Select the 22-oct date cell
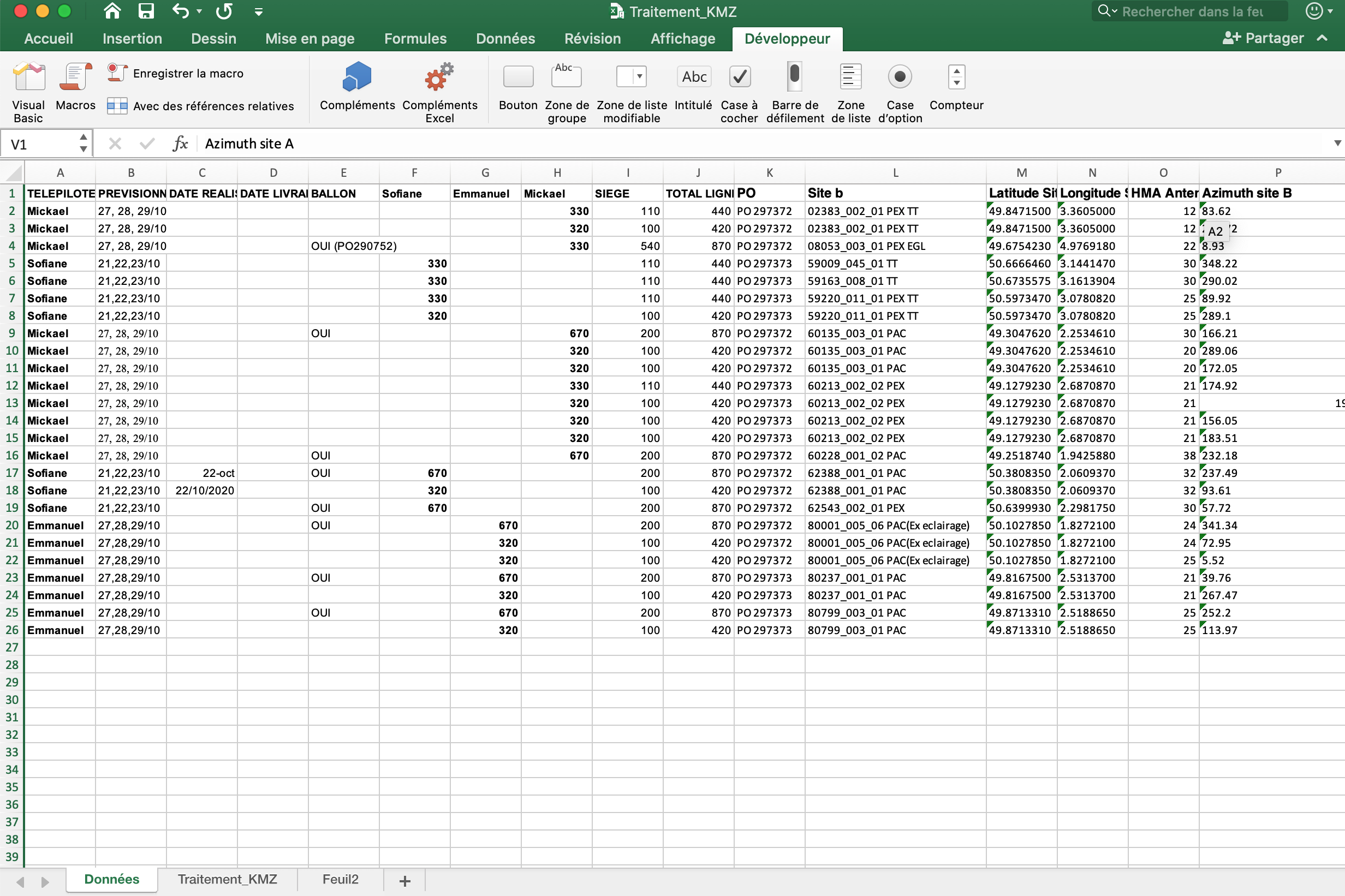The image size is (1345, 896). point(202,473)
